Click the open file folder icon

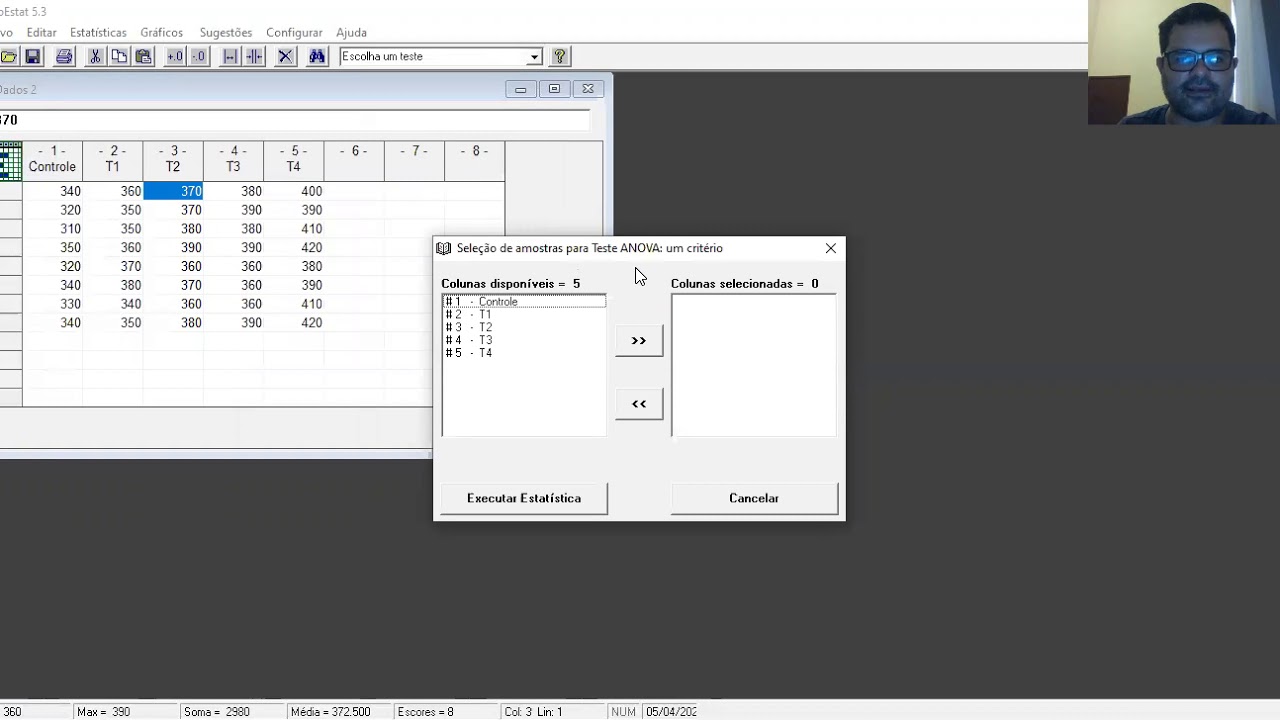(7, 57)
